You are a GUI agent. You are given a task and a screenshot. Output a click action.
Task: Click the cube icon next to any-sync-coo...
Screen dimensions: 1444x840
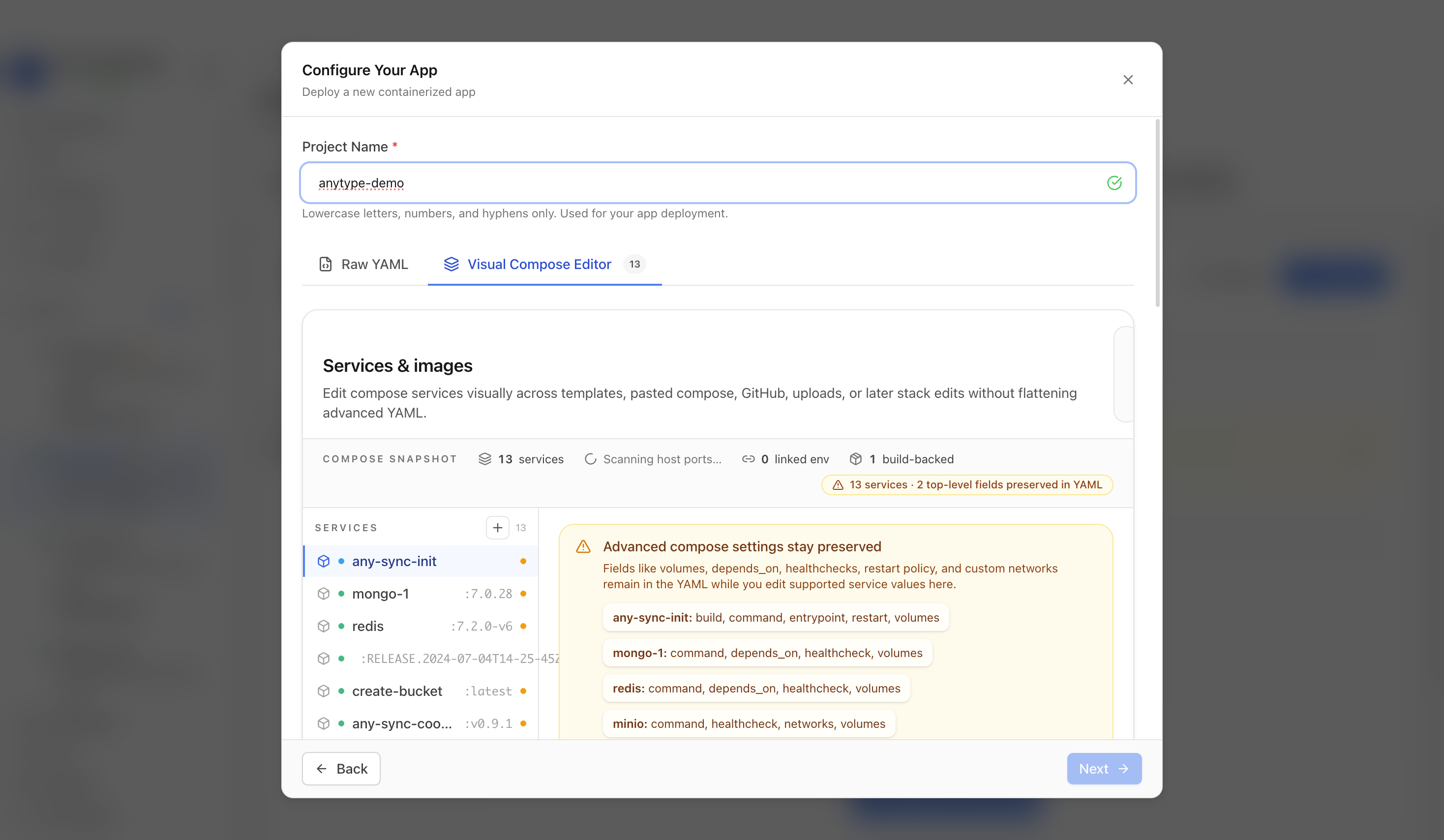coord(323,723)
